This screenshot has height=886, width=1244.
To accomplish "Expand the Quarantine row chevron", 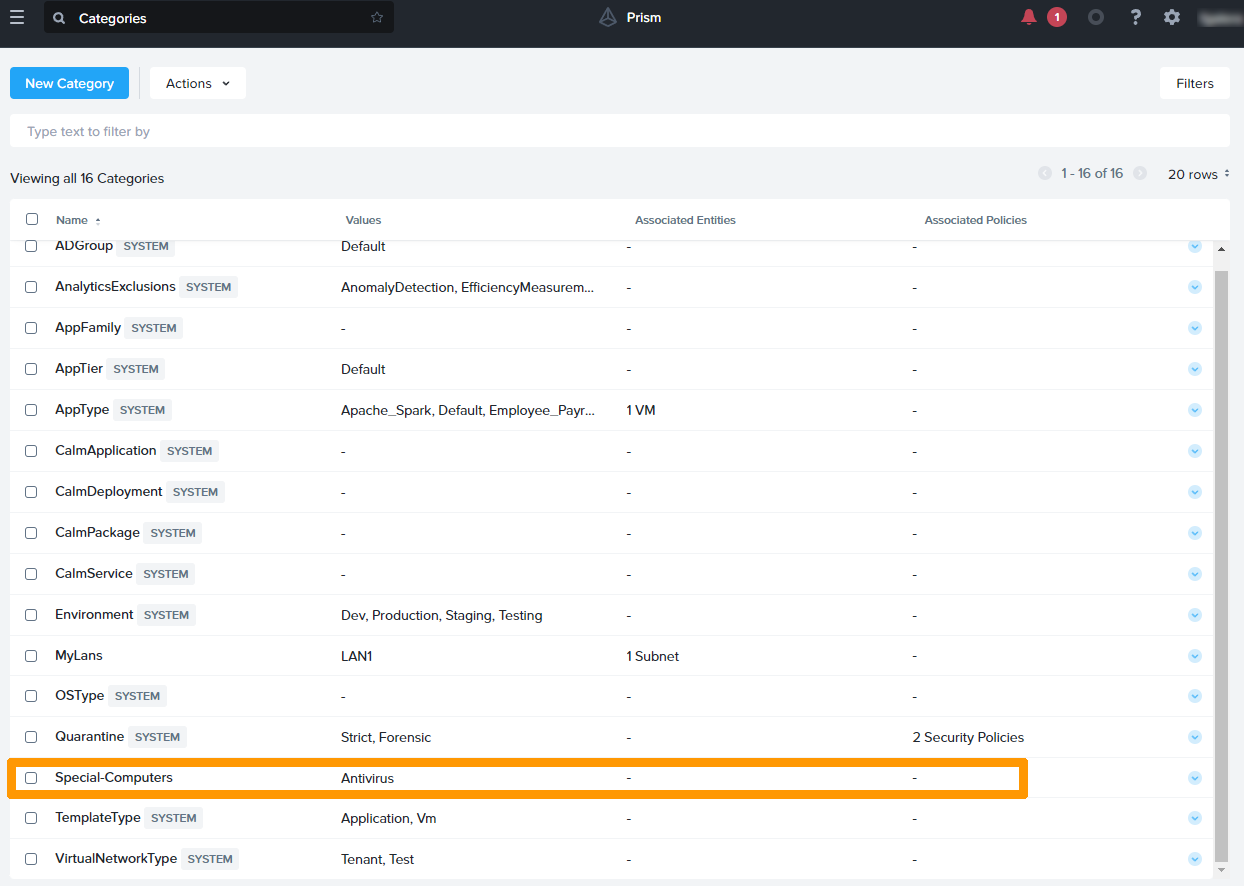I will click(x=1194, y=737).
